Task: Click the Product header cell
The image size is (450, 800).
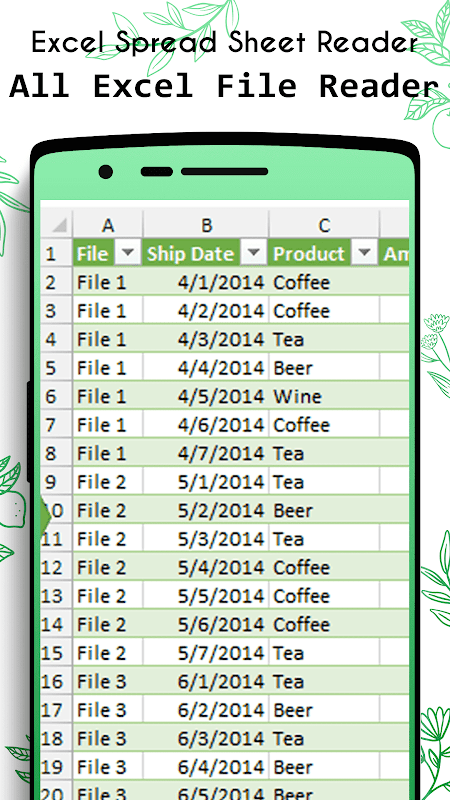Action: (324, 253)
